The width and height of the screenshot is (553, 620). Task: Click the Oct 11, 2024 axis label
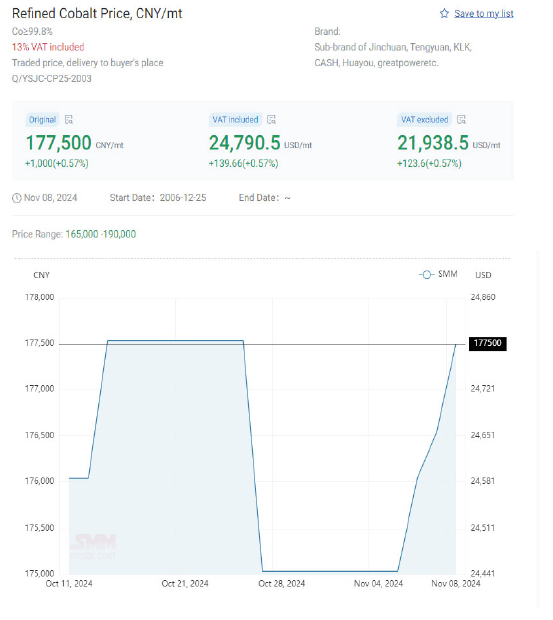[x=69, y=584]
